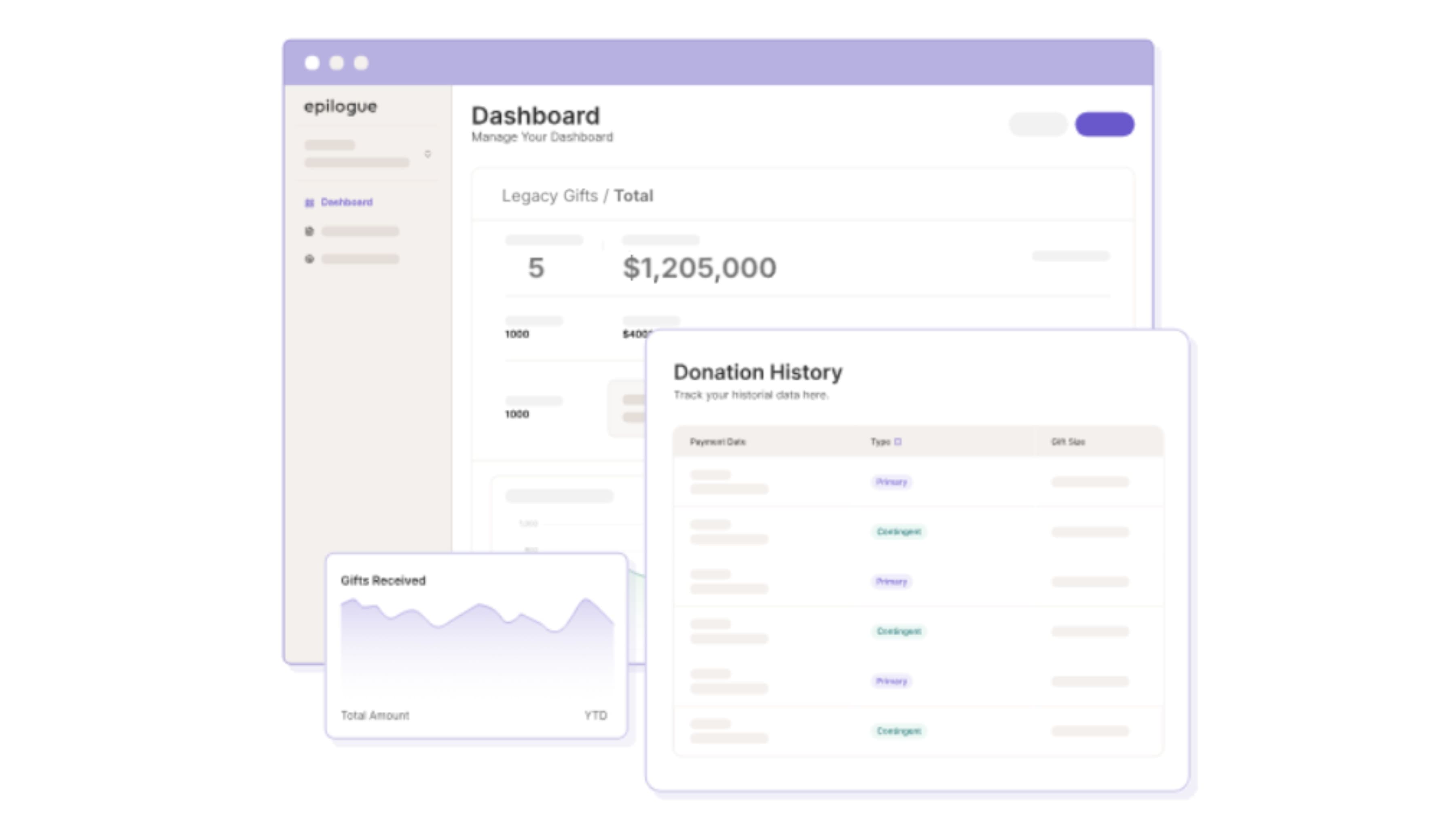The width and height of the screenshot is (1456, 819).
Task: Click the Dashboard grid icon in sidebar
Action: pyautogui.click(x=309, y=203)
